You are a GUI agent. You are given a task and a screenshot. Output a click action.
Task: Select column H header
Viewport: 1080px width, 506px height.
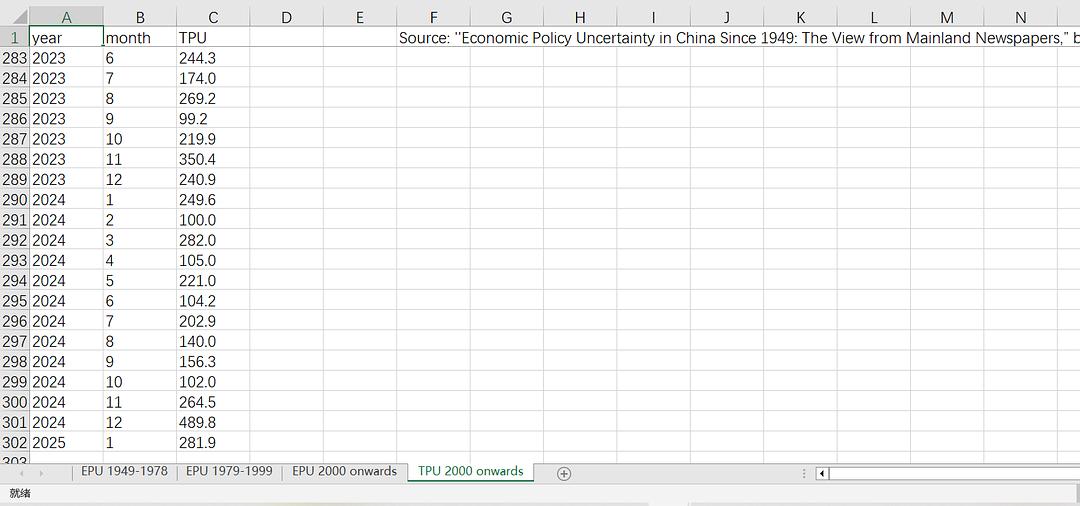(x=580, y=18)
